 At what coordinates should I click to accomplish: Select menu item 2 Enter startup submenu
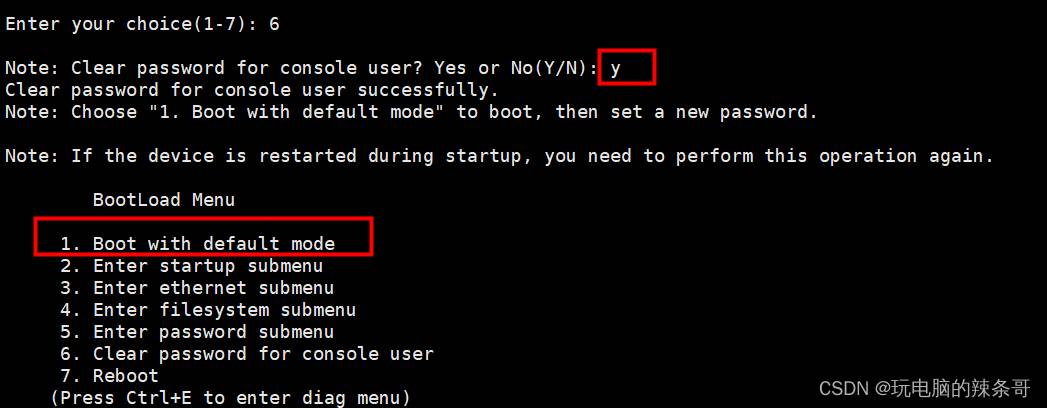click(x=192, y=266)
